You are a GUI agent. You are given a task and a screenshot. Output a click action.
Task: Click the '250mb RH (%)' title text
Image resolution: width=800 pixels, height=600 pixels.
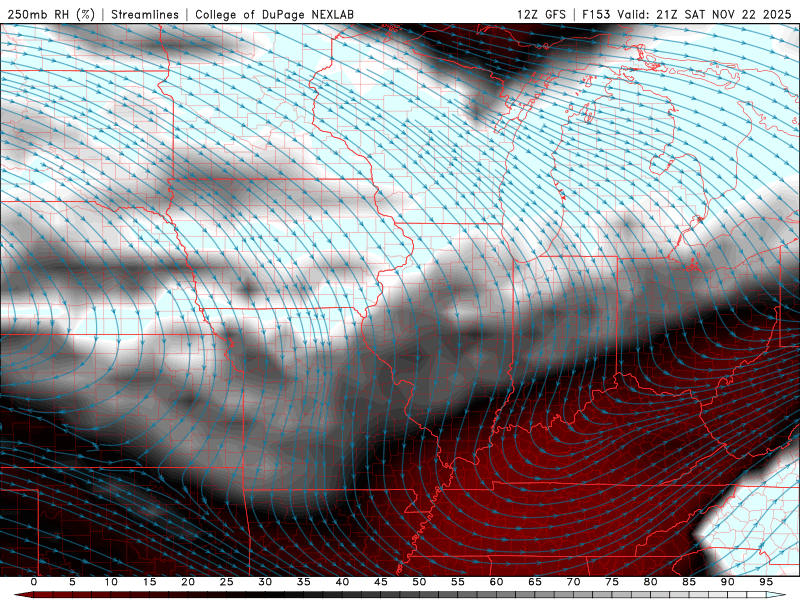click(x=51, y=14)
